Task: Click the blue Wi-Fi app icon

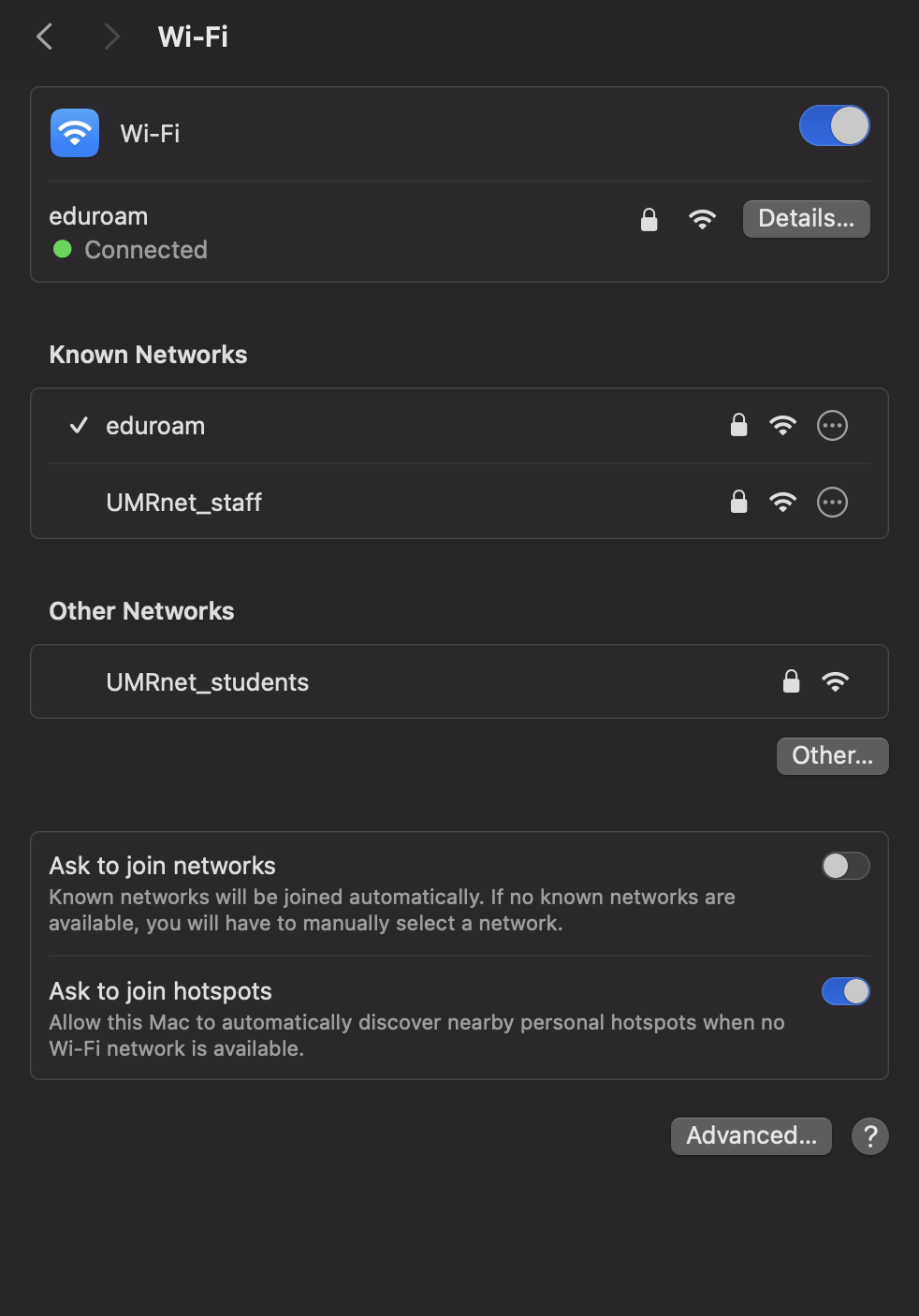Action: pyautogui.click(x=75, y=133)
